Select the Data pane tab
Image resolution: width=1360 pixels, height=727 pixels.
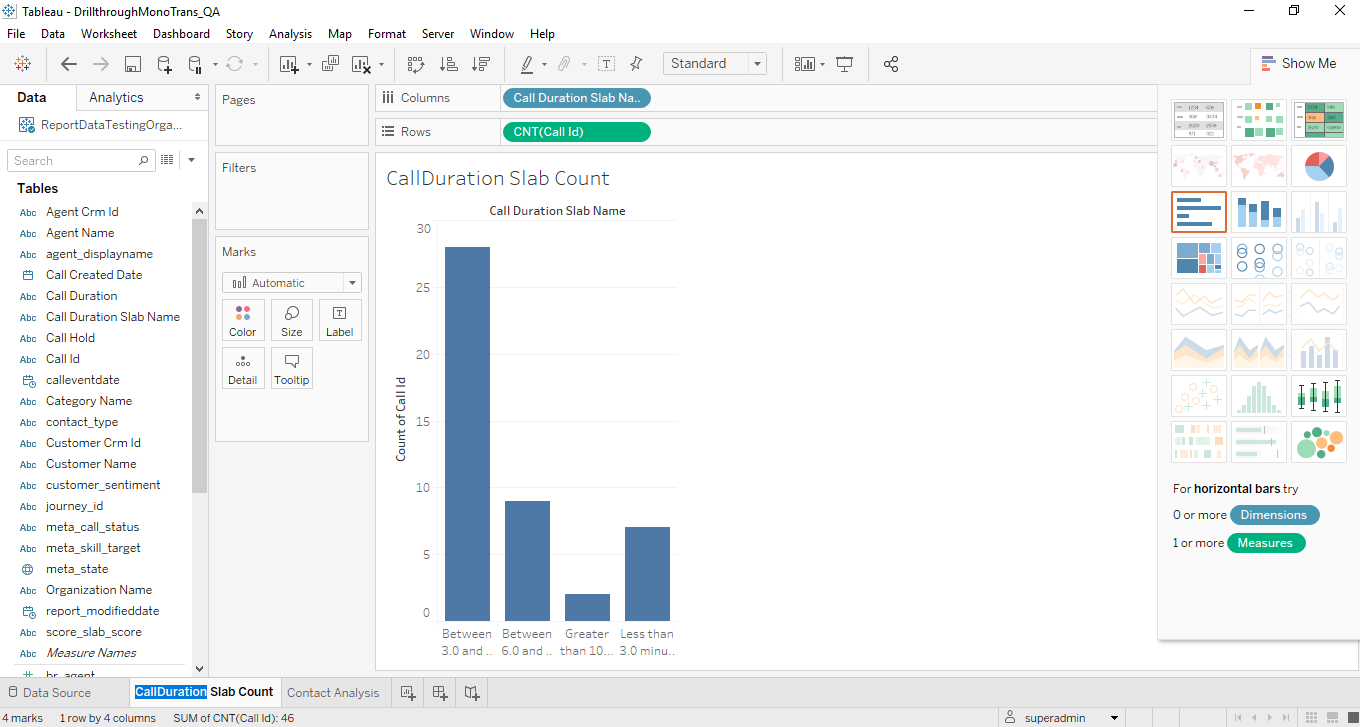32,97
